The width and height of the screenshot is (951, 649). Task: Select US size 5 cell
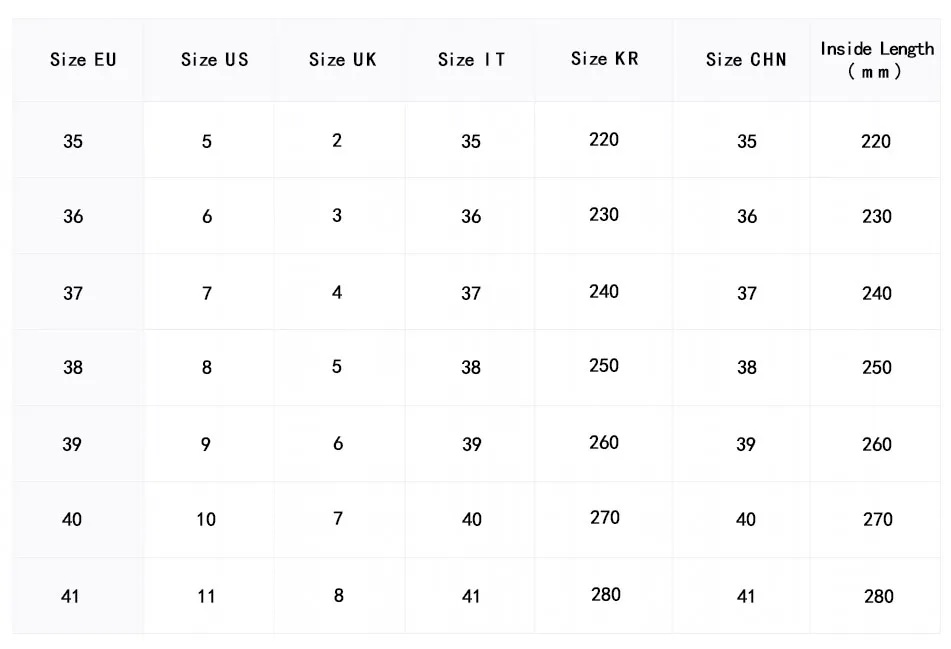tap(207, 142)
